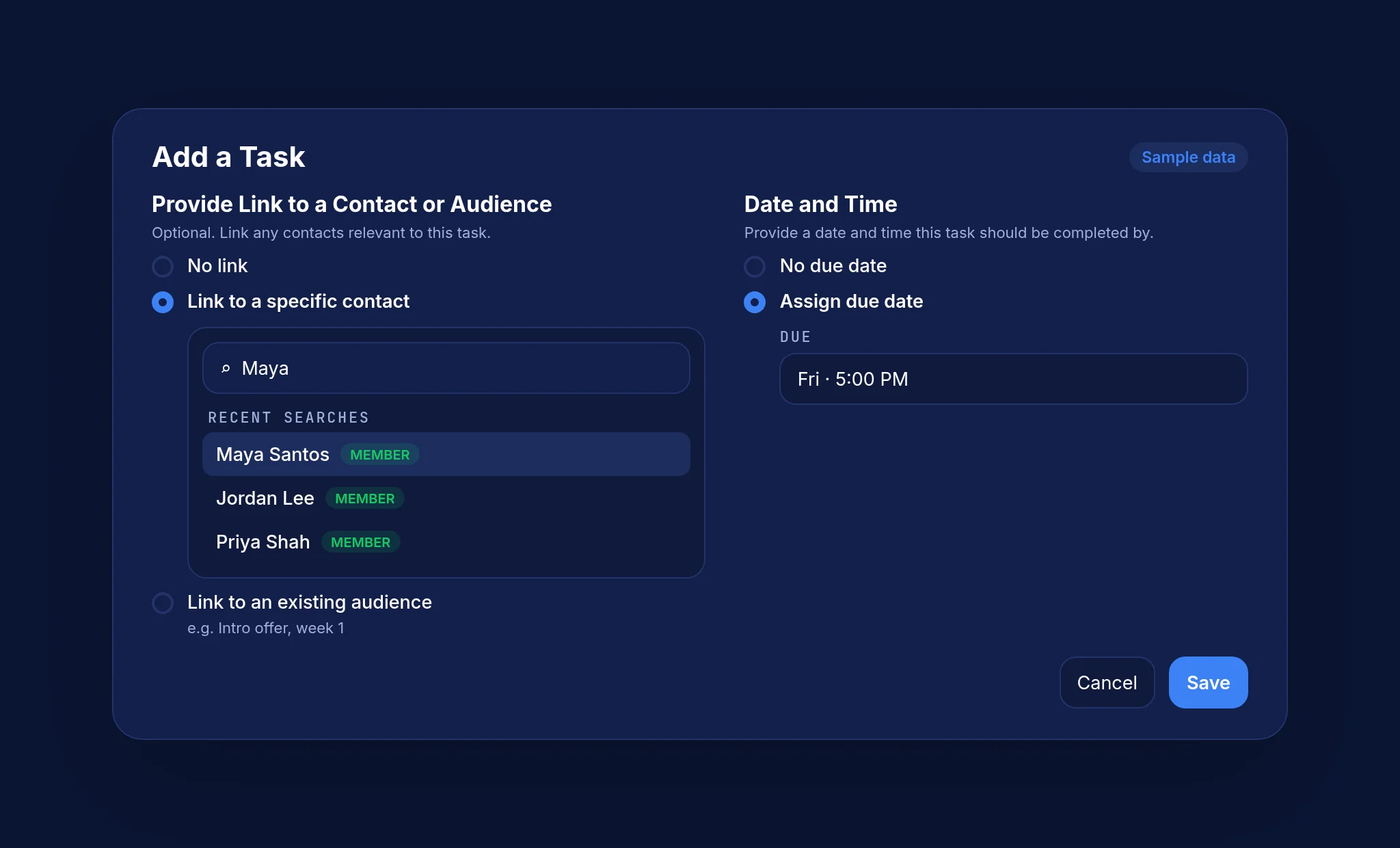Screen dimensions: 1400x848
Task: Click the MEMBER badge next to Priya Shah
Action: pyautogui.click(x=360, y=542)
